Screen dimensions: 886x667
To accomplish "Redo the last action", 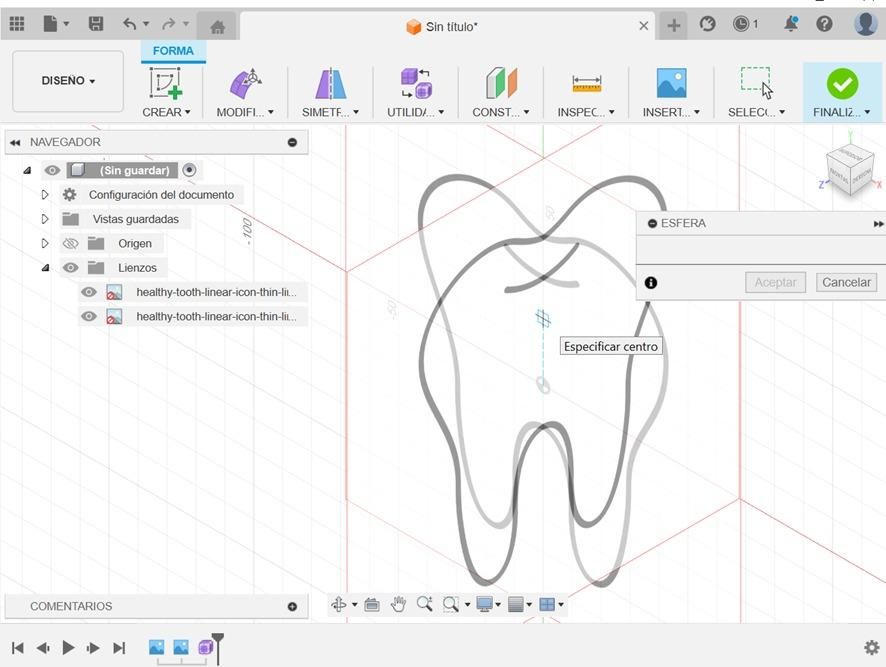I will coord(168,24).
